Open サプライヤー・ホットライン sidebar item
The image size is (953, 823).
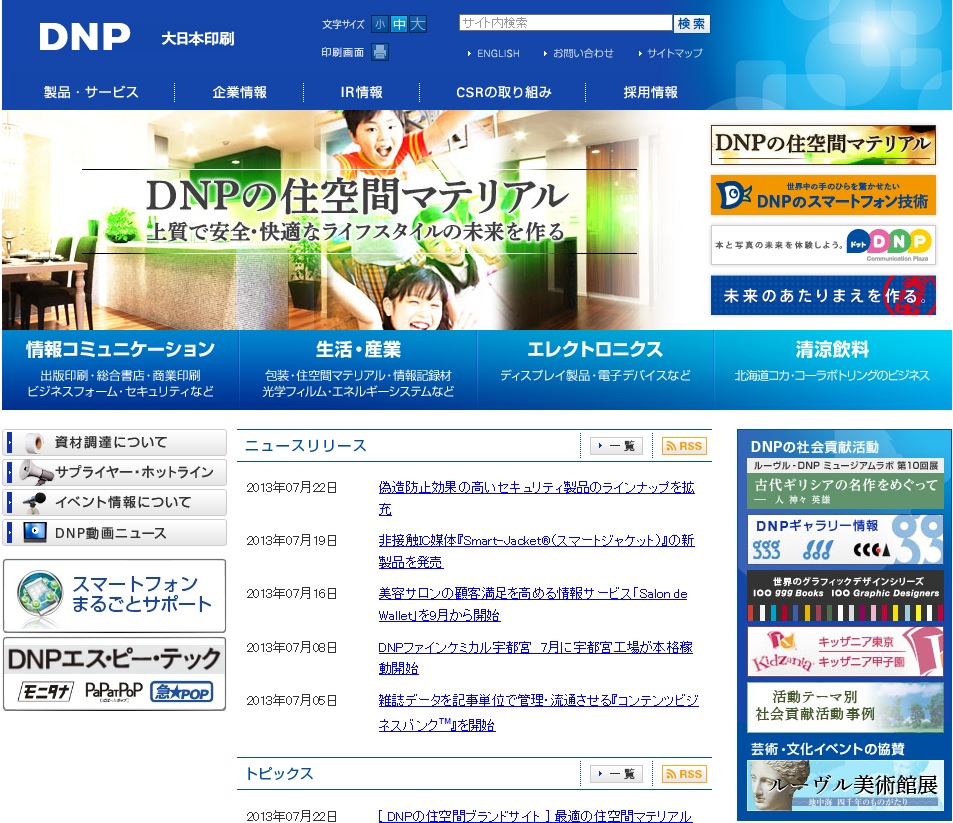(114, 472)
